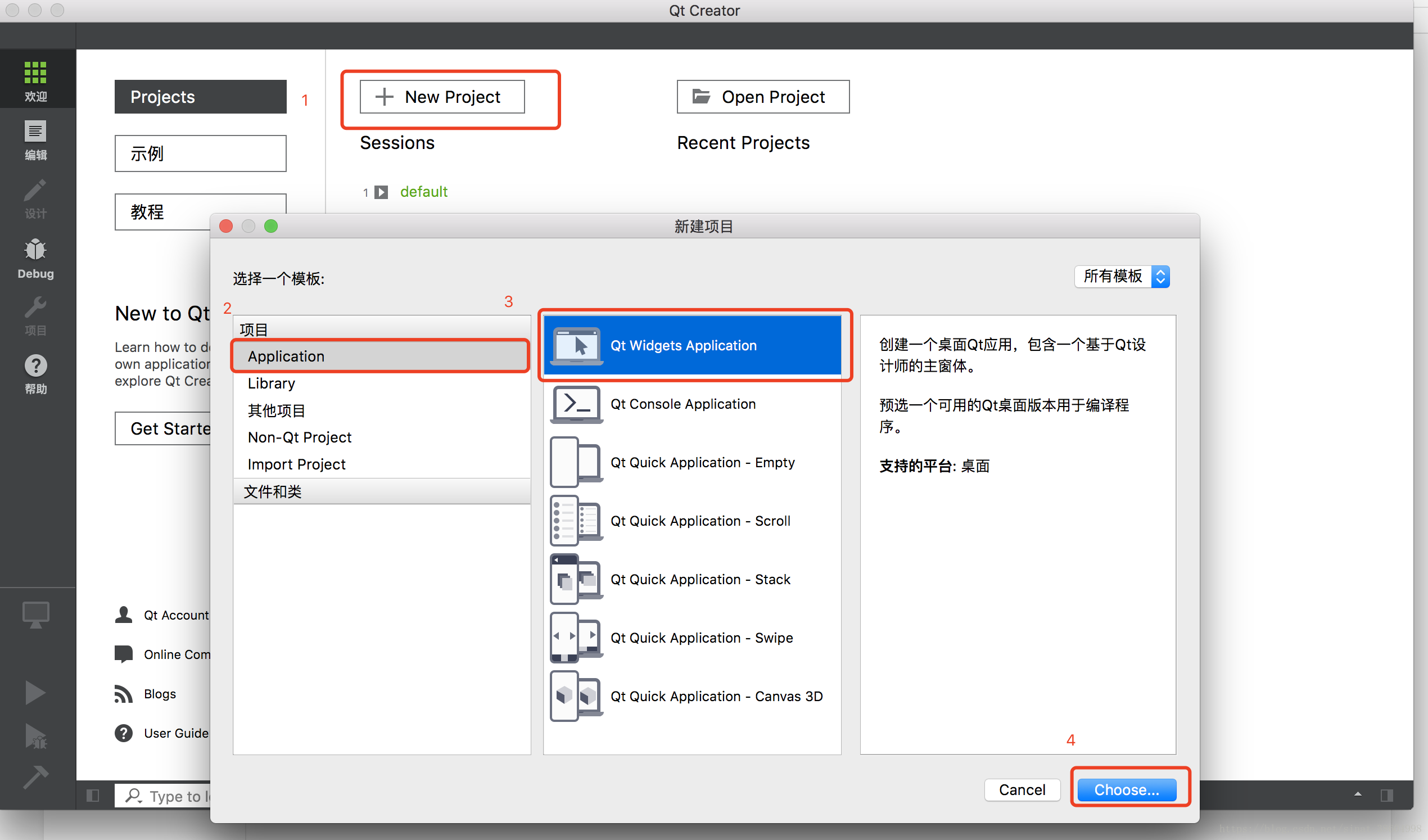The image size is (1428, 840).
Task: Open the Help (帮助) mode
Action: click(x=35, y=374)
